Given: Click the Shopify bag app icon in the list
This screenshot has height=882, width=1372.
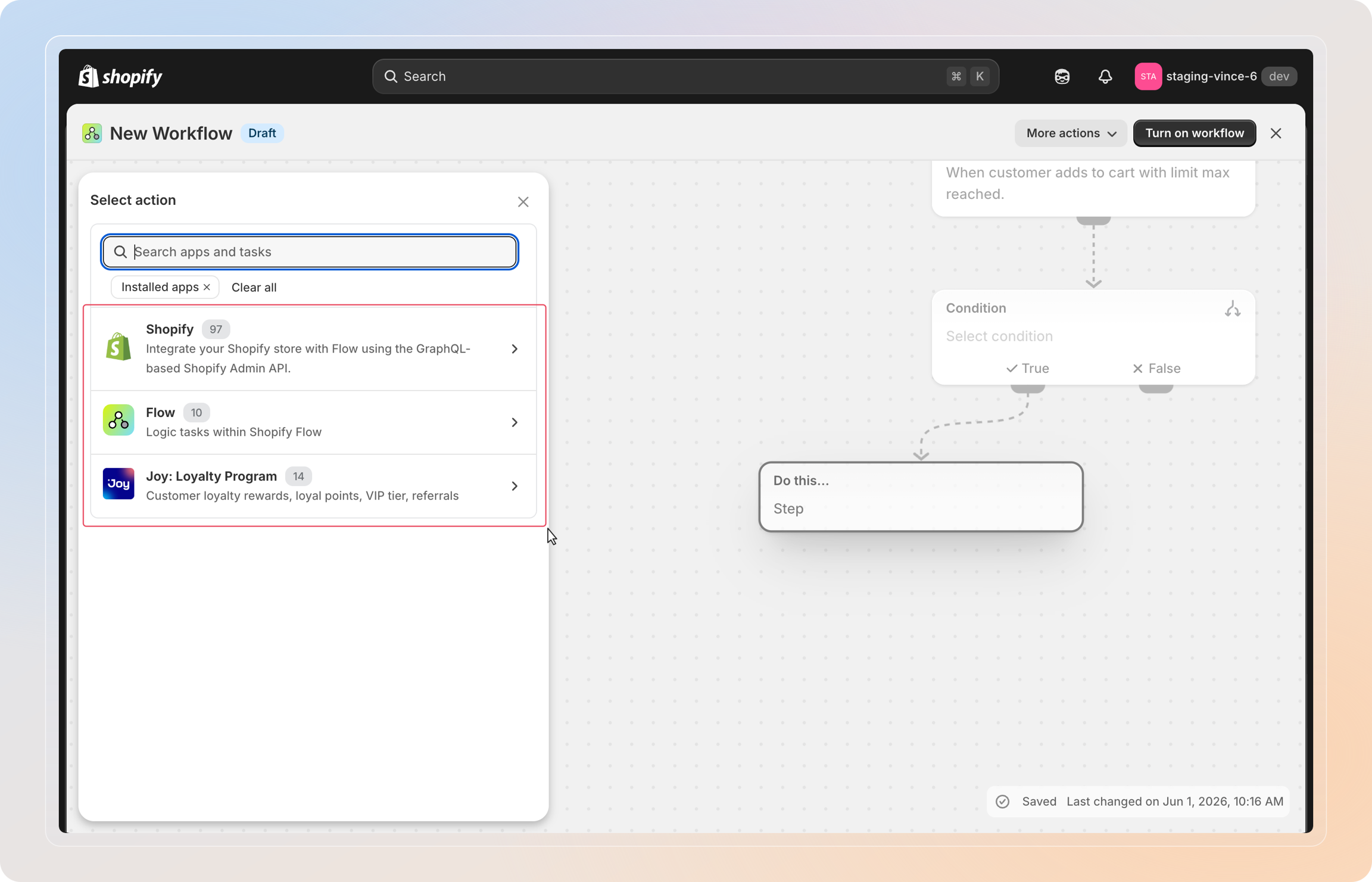Looking at the screenshot, I should coord(118,347).
